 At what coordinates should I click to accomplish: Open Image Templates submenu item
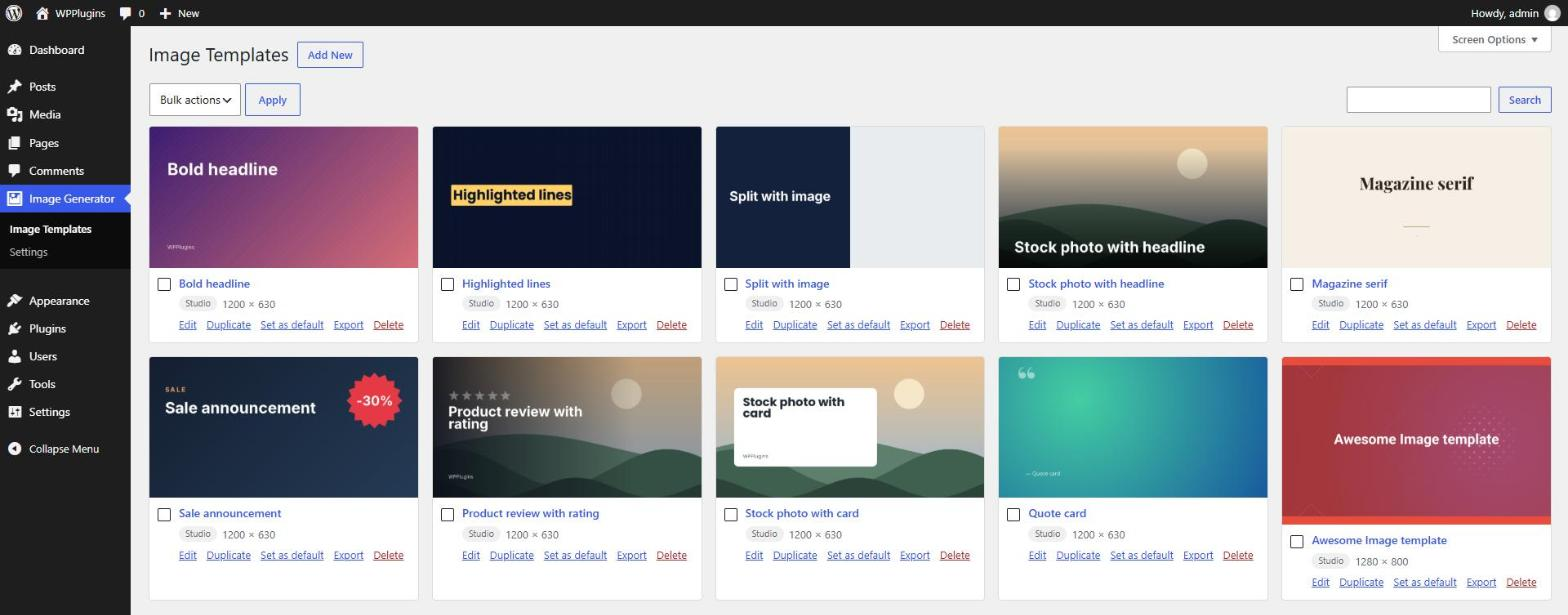[x=50, y=229]
